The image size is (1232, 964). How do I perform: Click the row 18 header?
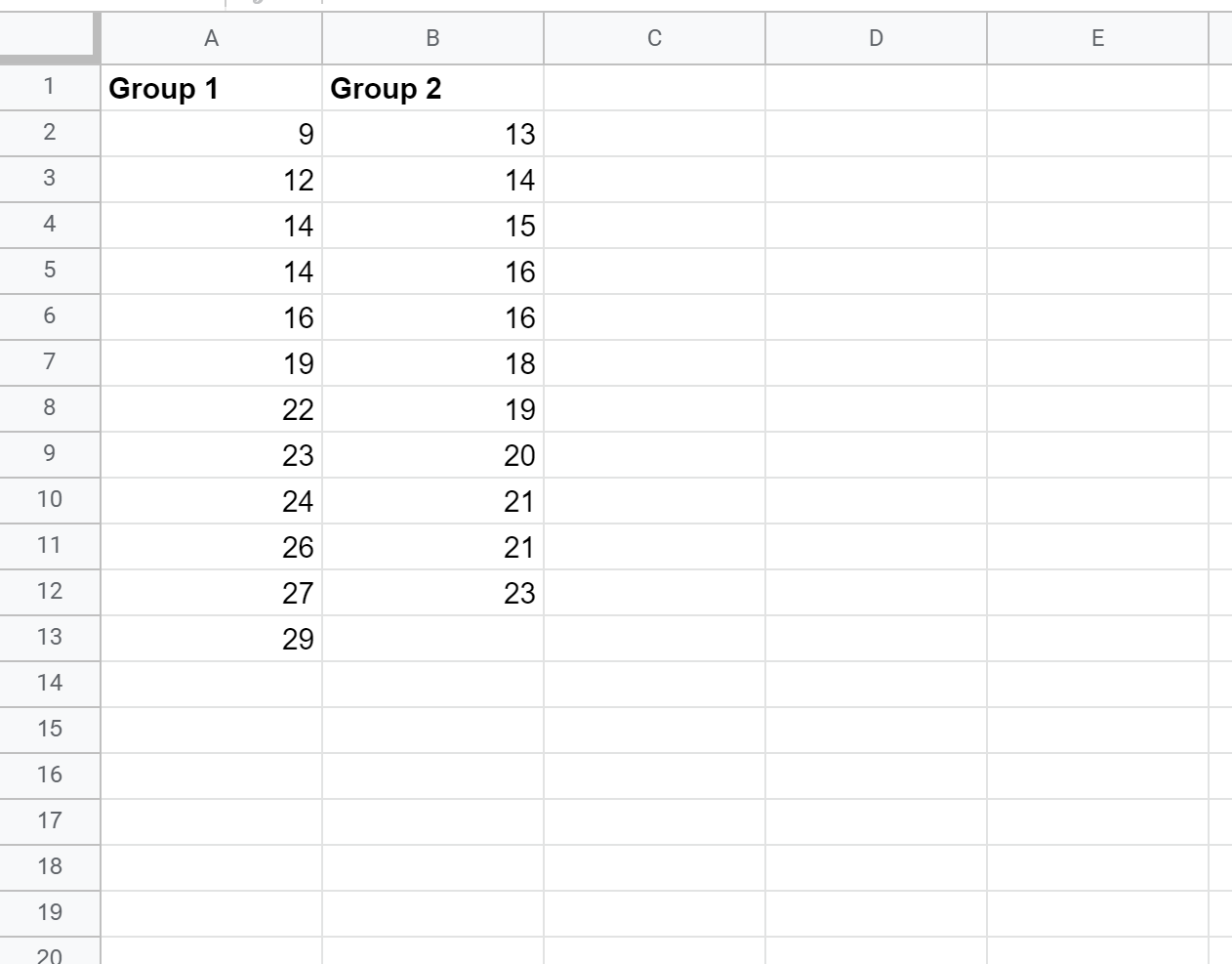click(49, 867)
